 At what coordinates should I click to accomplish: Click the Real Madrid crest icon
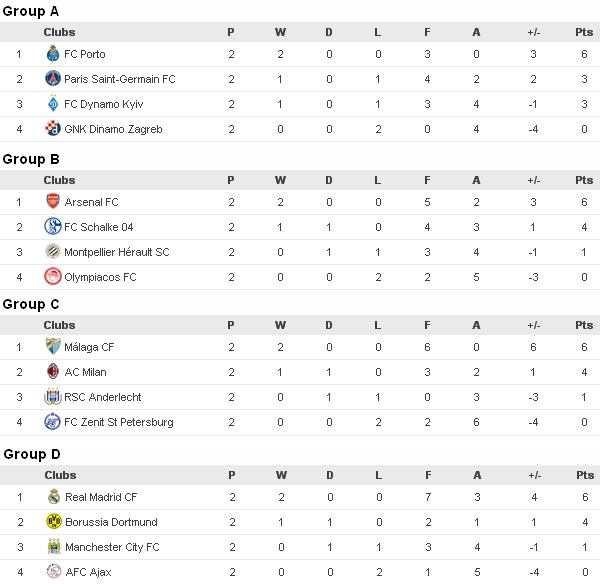pos(53,497)
